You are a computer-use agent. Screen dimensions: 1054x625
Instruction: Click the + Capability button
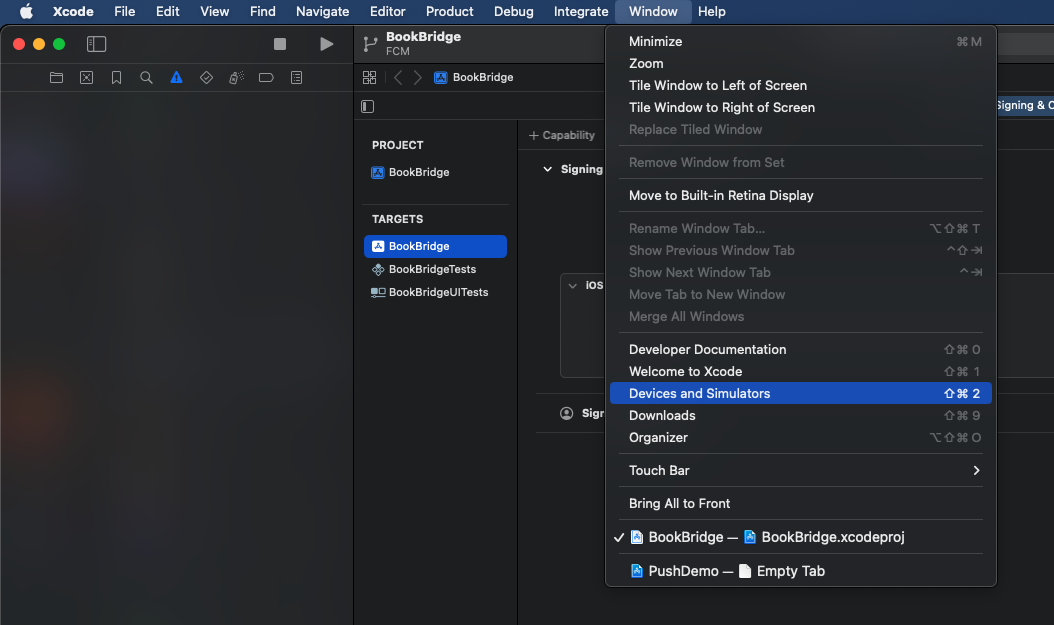(x=562, y=135)
